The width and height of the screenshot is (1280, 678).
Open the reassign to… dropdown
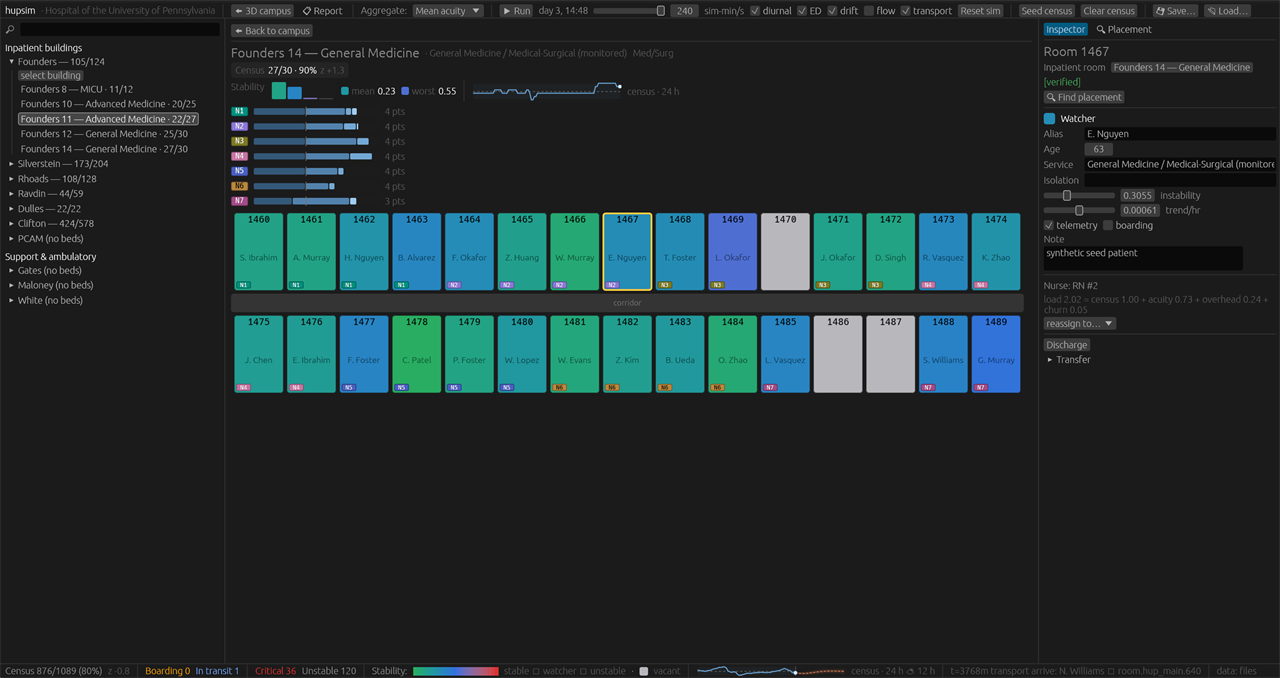coord(1079,323)
